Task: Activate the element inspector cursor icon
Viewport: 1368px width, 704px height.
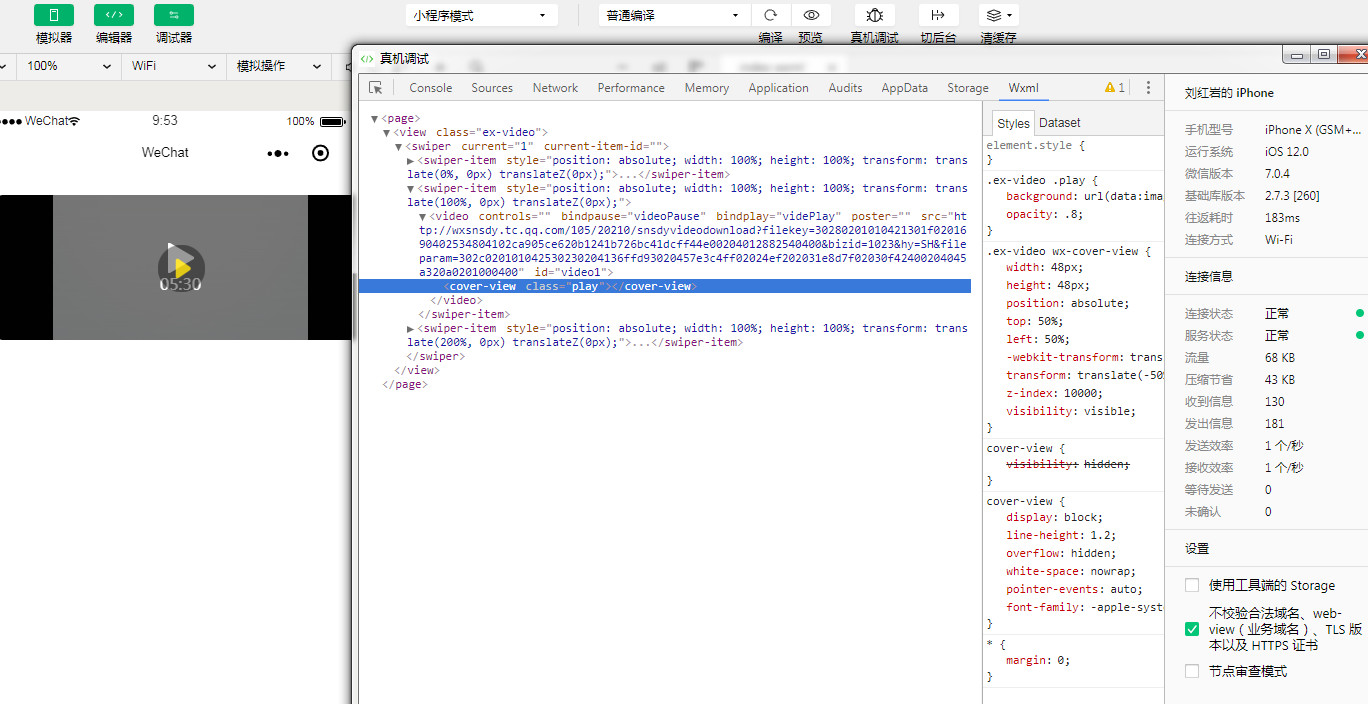Action: (x=376, y=88)
